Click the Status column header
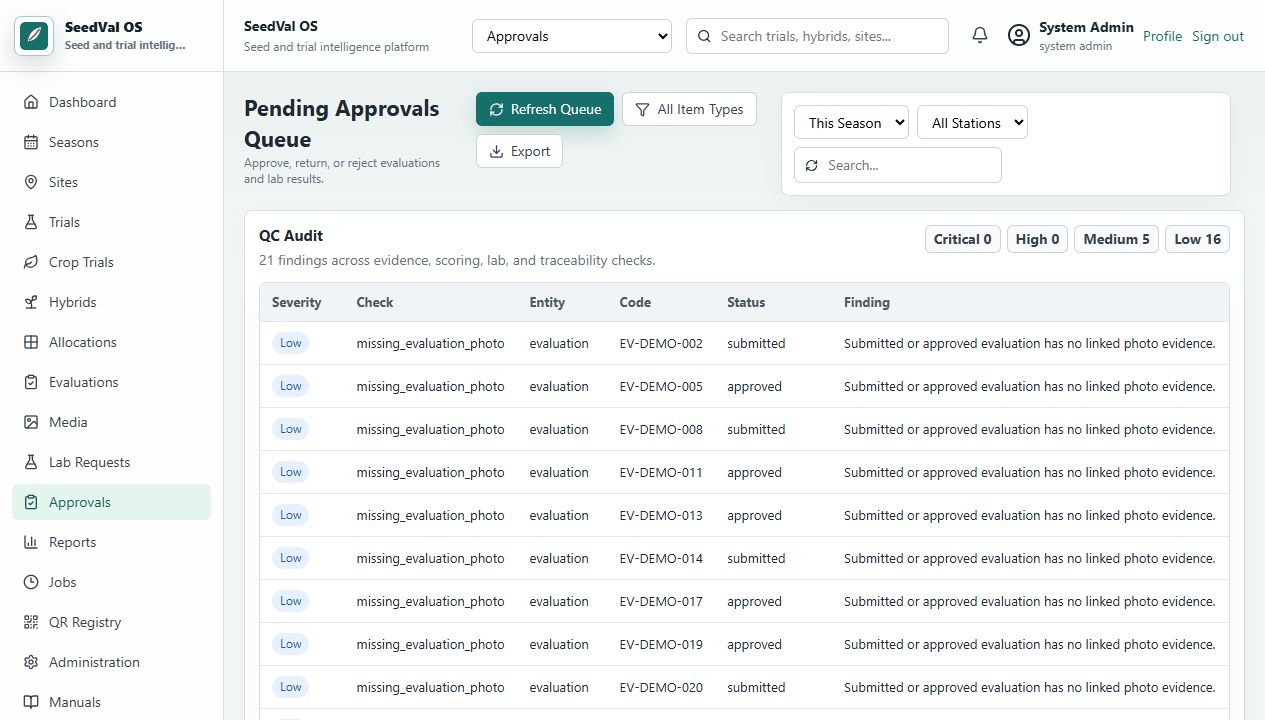Screen dimensions: 1265x720 pyautogui.click(x=746, y=302)
